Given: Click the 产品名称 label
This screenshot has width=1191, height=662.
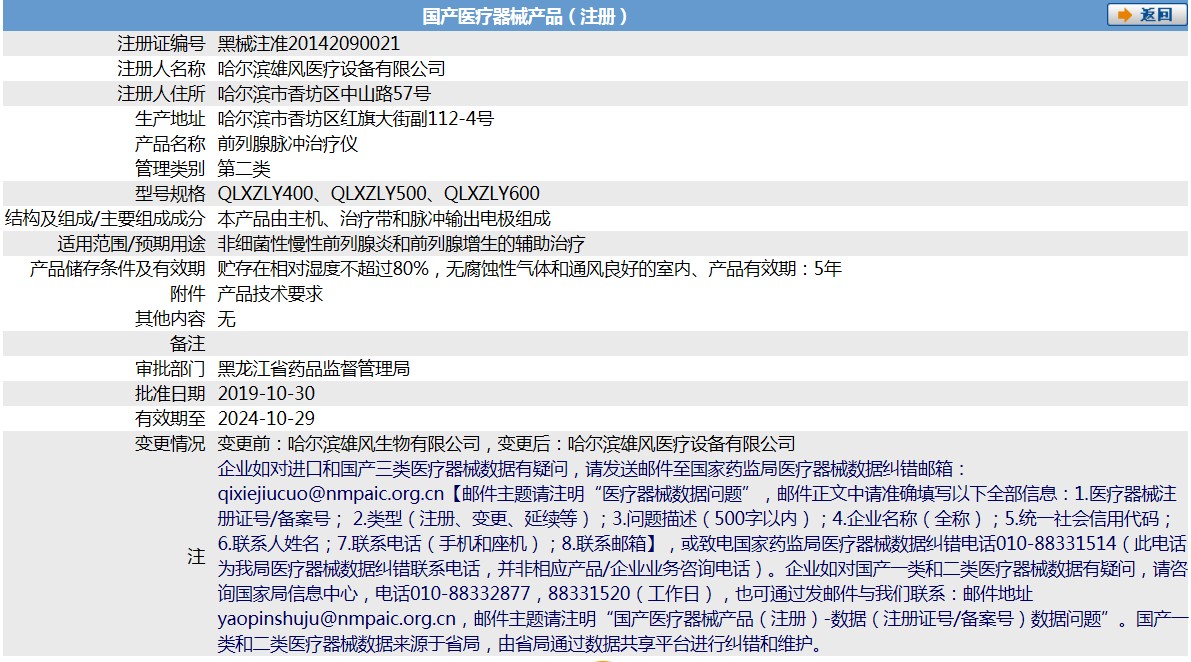Looking at the screenshot, I should pyautogui.click(x=170, y=144).
